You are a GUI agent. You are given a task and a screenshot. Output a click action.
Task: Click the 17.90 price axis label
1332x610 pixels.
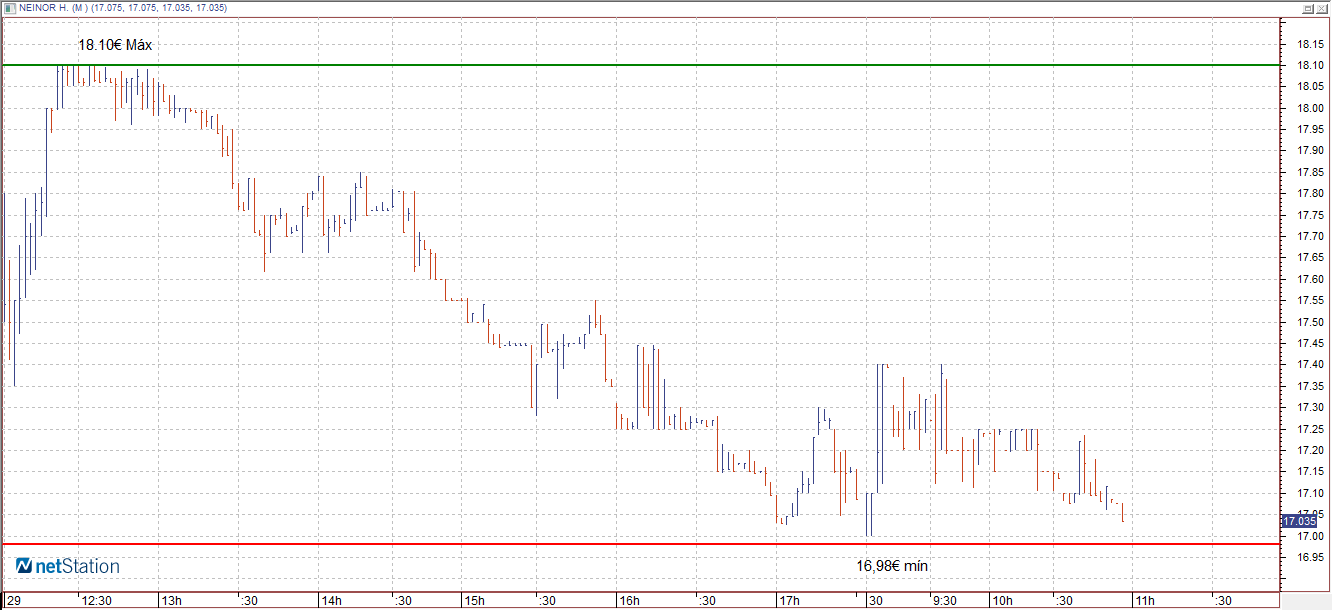(x=1310, y=151)
